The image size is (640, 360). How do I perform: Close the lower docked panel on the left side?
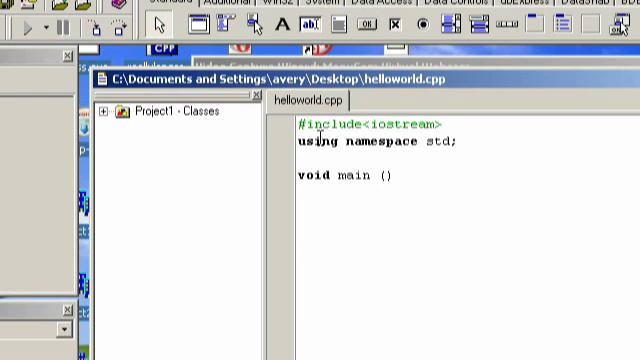pos(68,310)
